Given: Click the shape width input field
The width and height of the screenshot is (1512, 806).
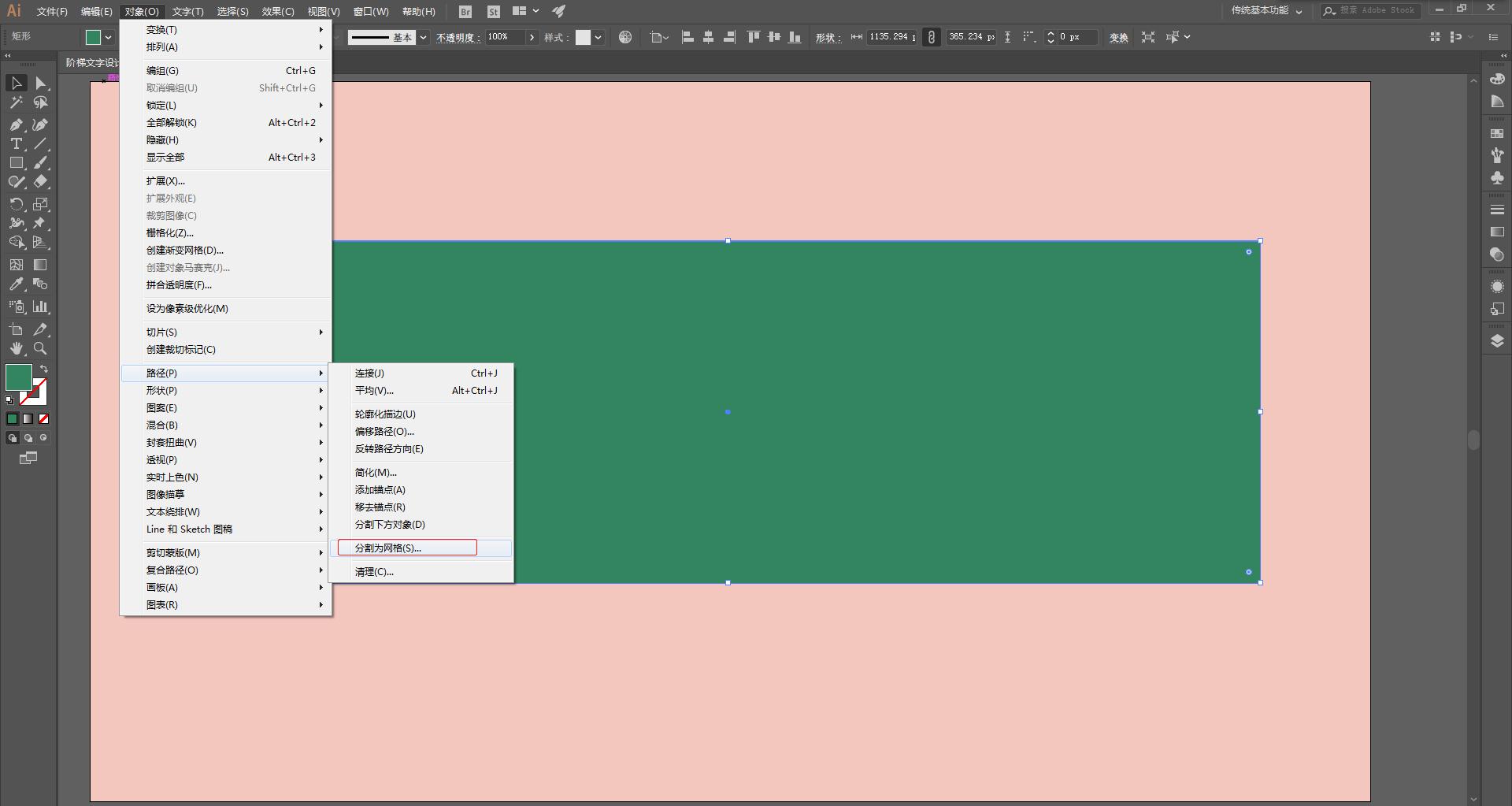Looking at the screenshot, I should click(891, 37).
